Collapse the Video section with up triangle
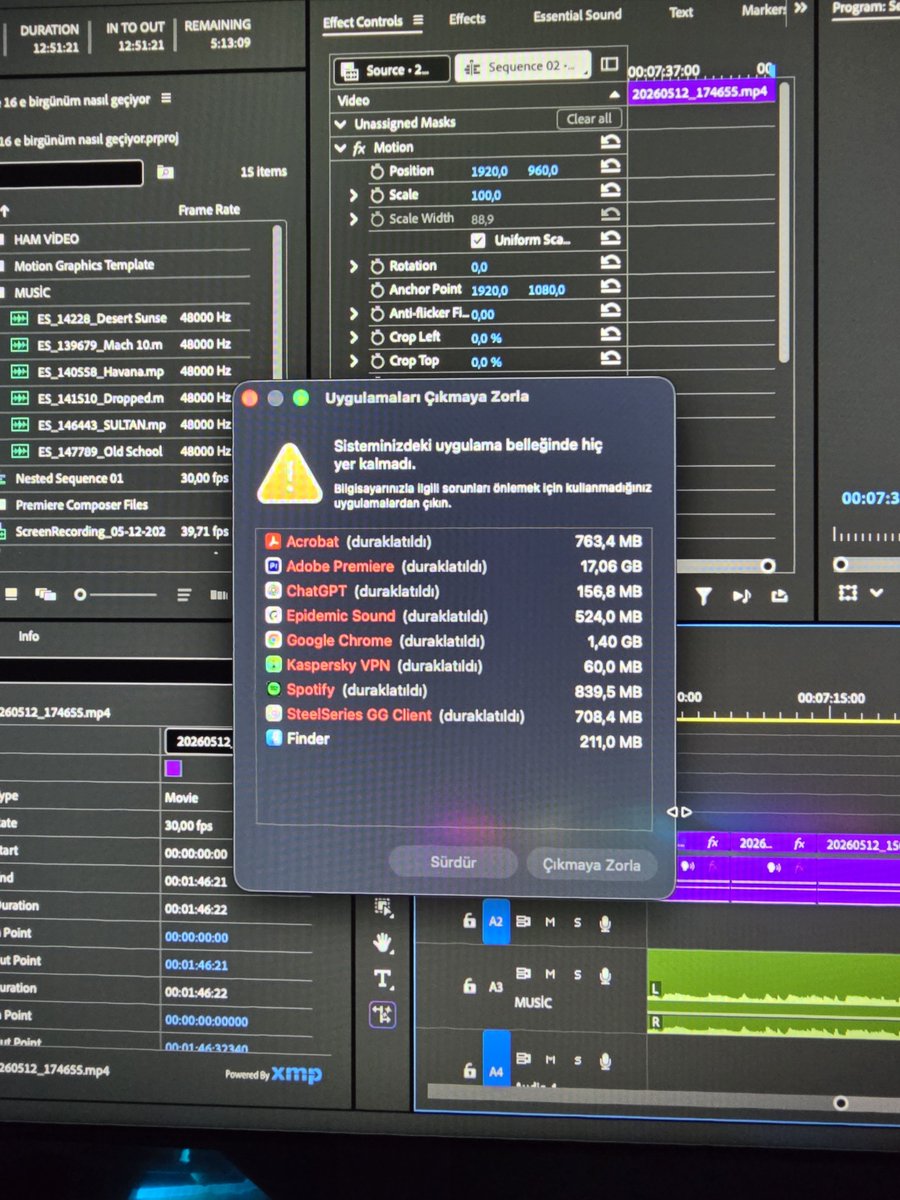This screenshot has width=900, height=1200. (614, 95)
